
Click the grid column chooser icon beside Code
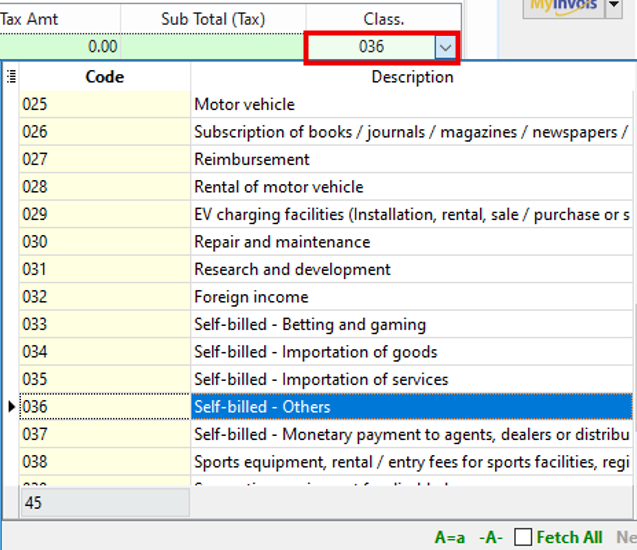11,76
